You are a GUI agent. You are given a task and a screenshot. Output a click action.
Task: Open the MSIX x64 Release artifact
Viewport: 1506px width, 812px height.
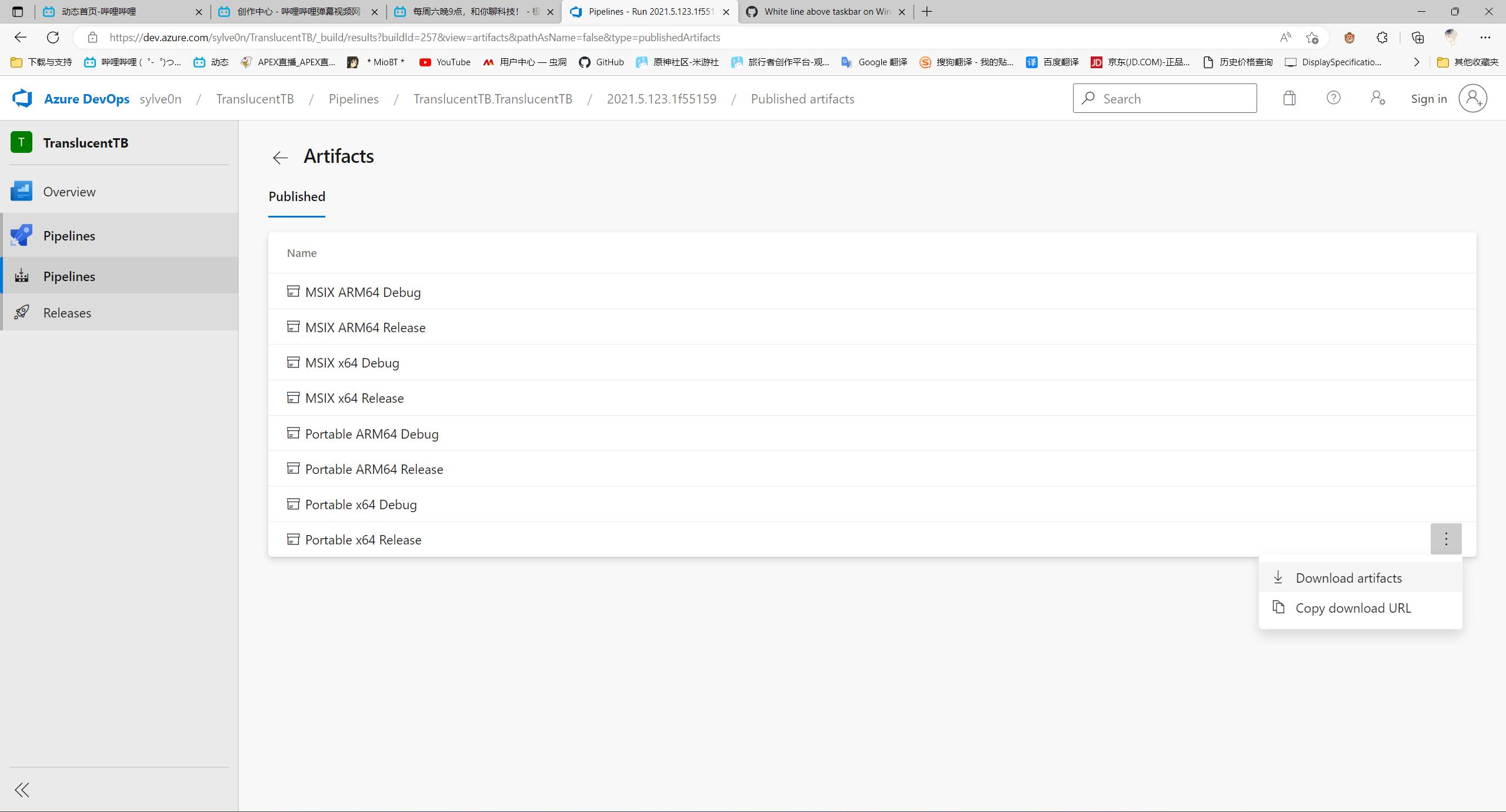(354, 398)
